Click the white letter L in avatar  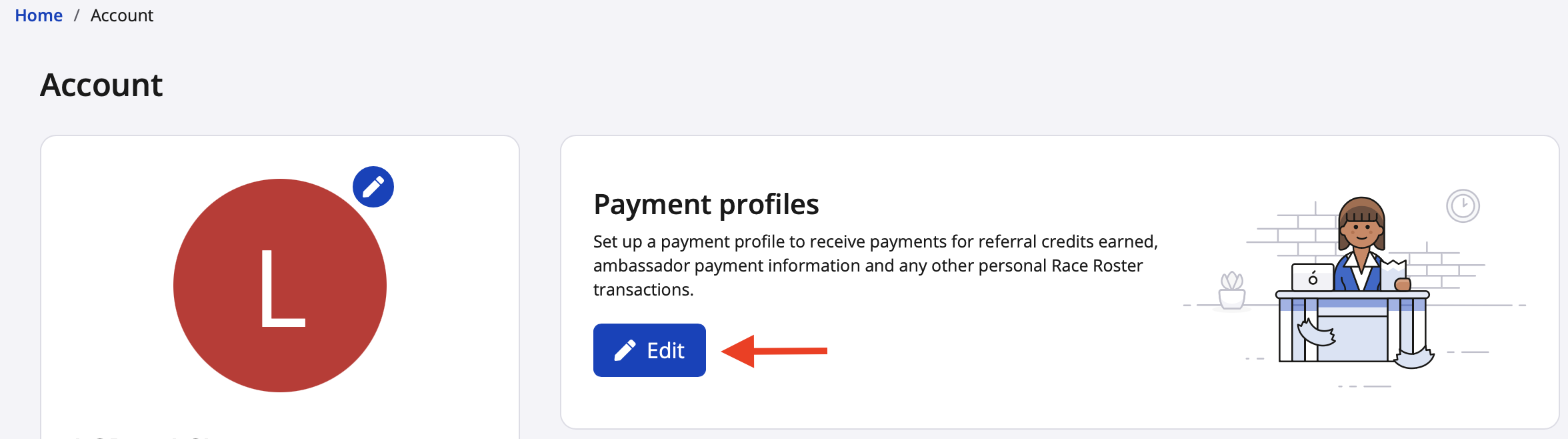click(281, 288)
